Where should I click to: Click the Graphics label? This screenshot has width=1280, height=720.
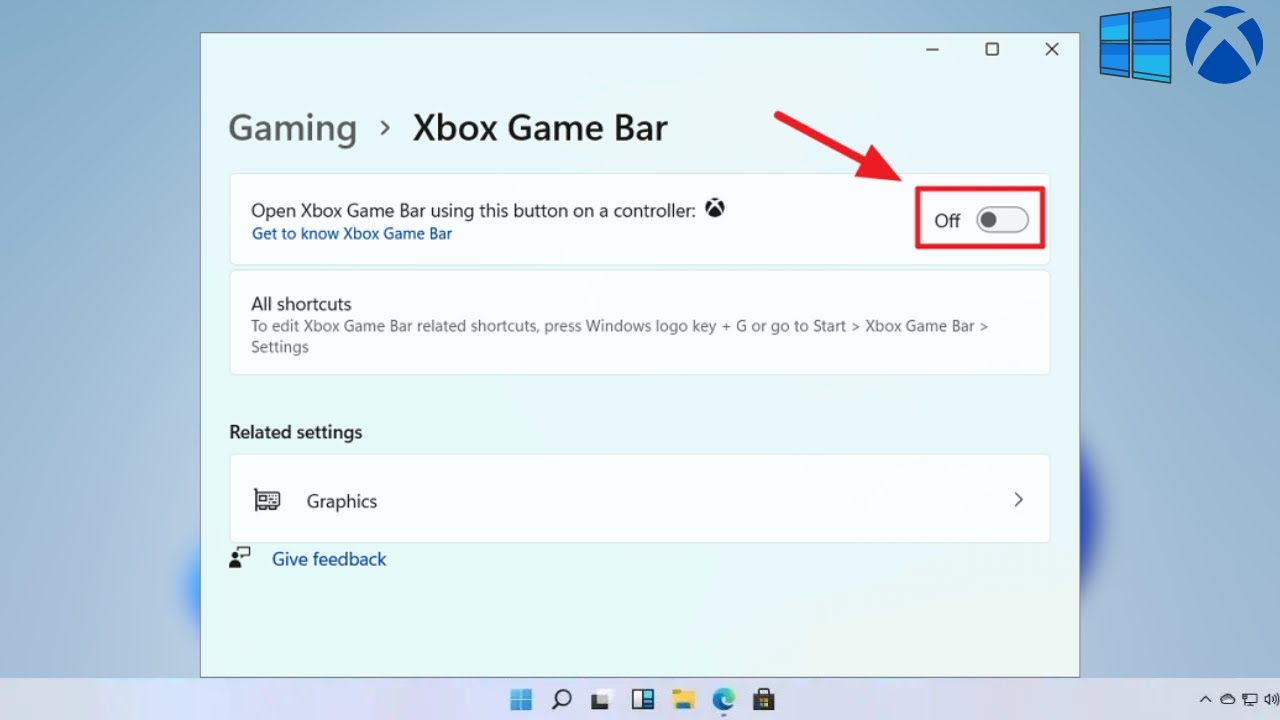342,501
